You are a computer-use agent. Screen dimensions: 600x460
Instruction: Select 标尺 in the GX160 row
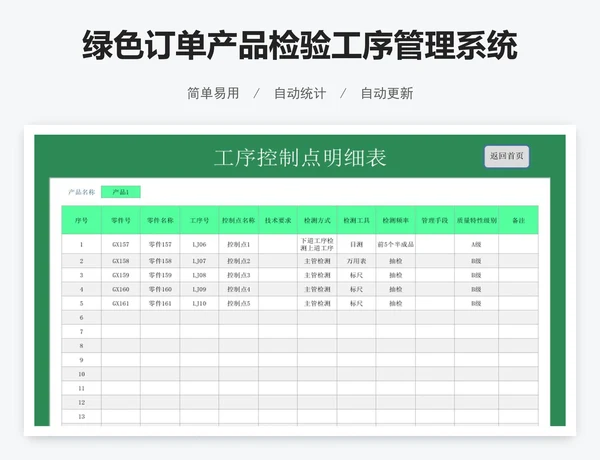[356, 289]
